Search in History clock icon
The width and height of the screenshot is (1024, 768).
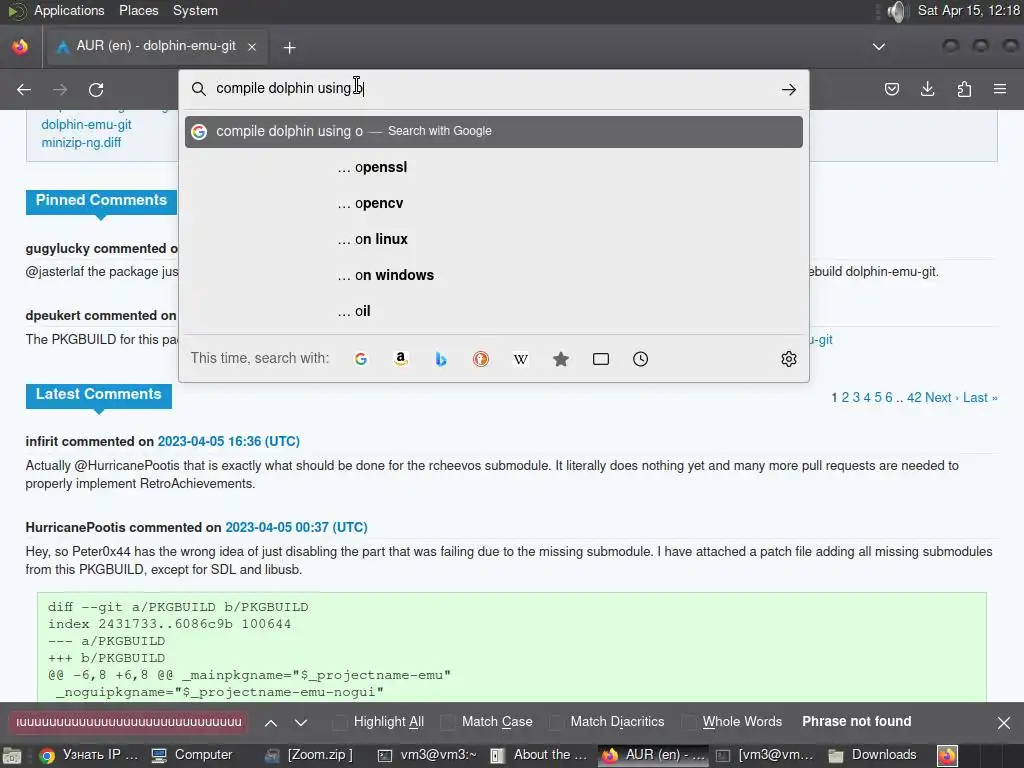click(641, 359)
